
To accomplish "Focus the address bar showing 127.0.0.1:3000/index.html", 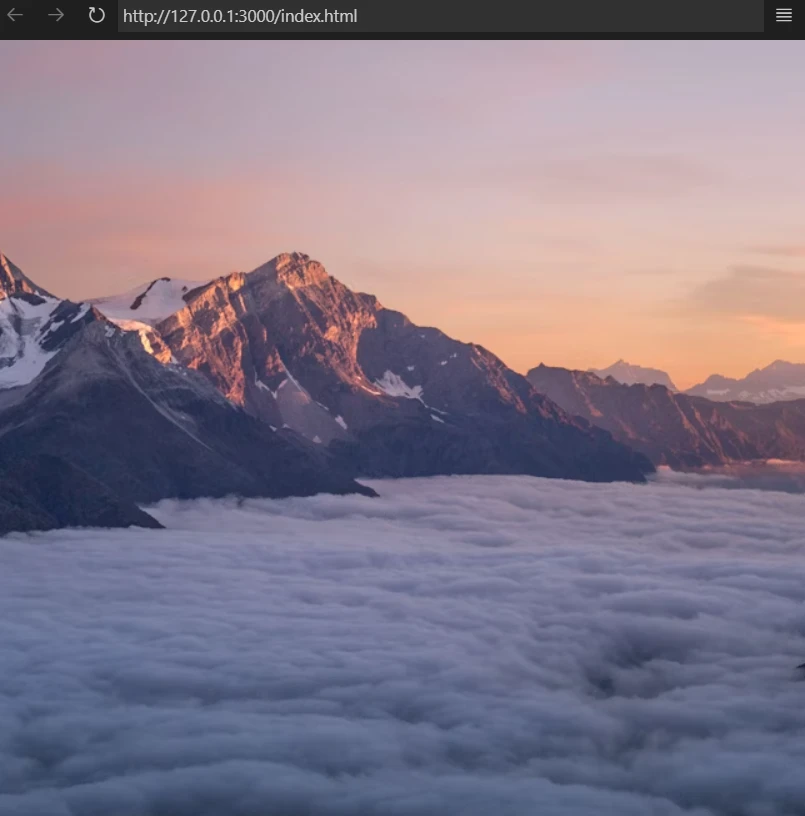I will click(x=441, y=16).
